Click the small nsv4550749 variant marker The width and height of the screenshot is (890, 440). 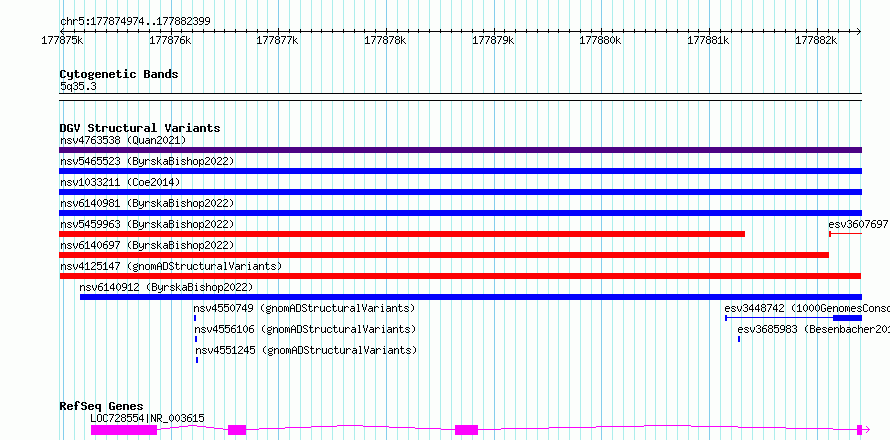195,318
